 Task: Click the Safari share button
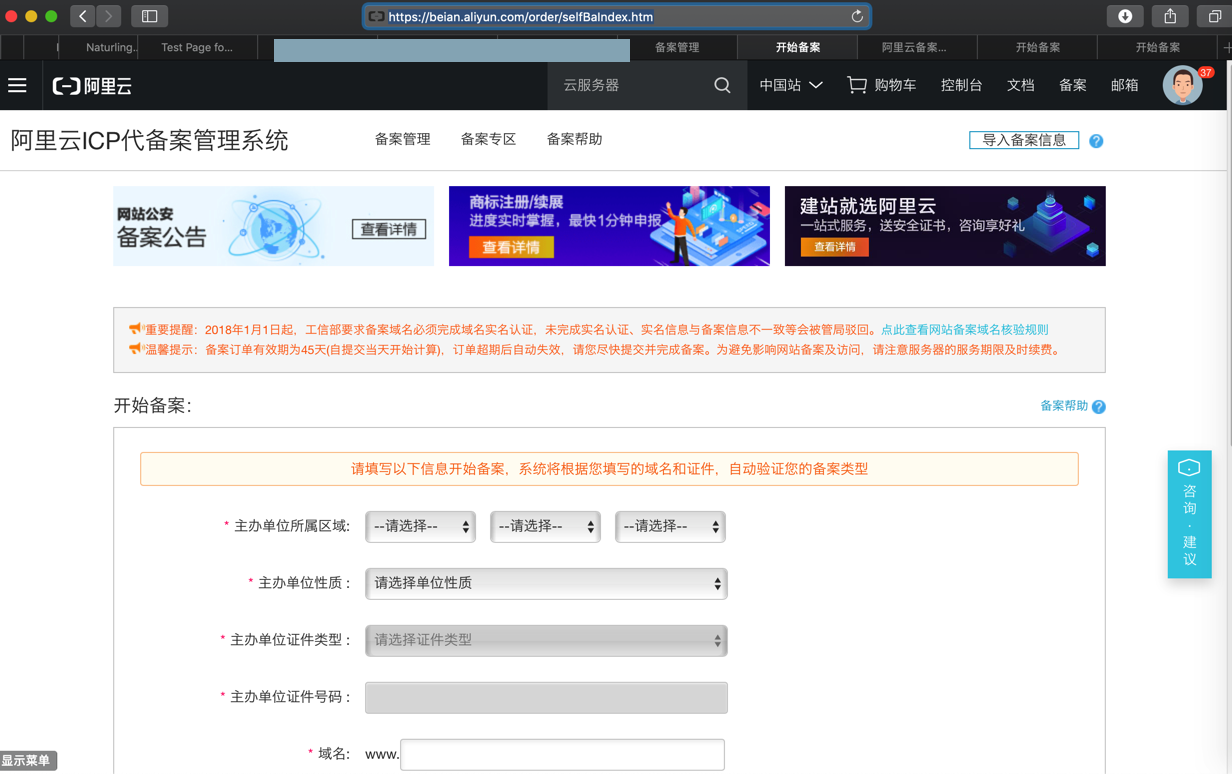point(1170,16)
